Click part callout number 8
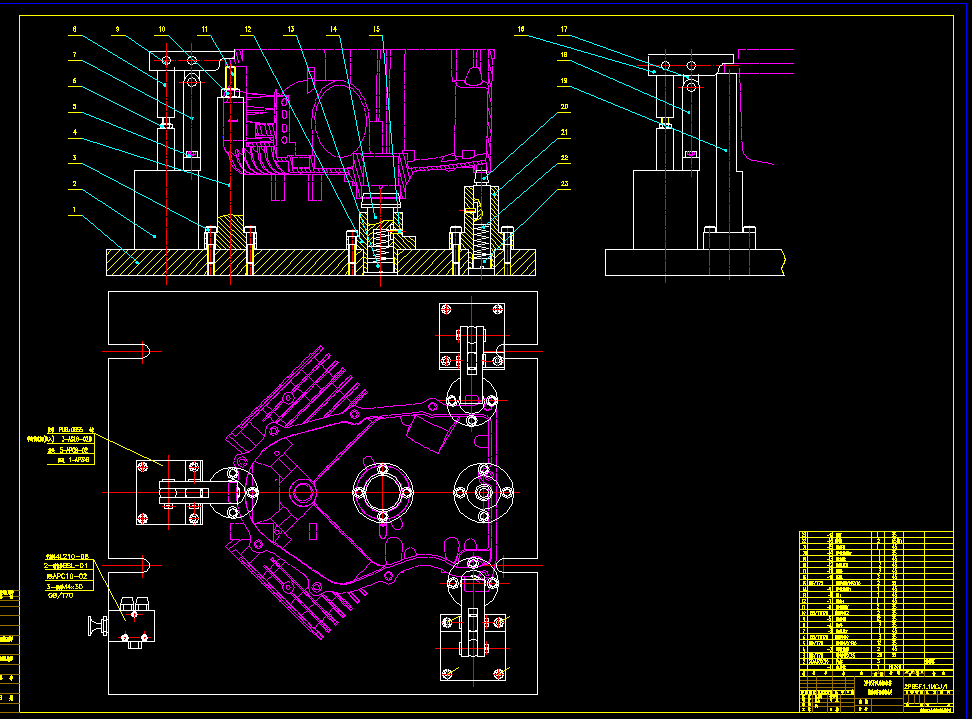Screen dimensions: 972x719 [74, 29]
